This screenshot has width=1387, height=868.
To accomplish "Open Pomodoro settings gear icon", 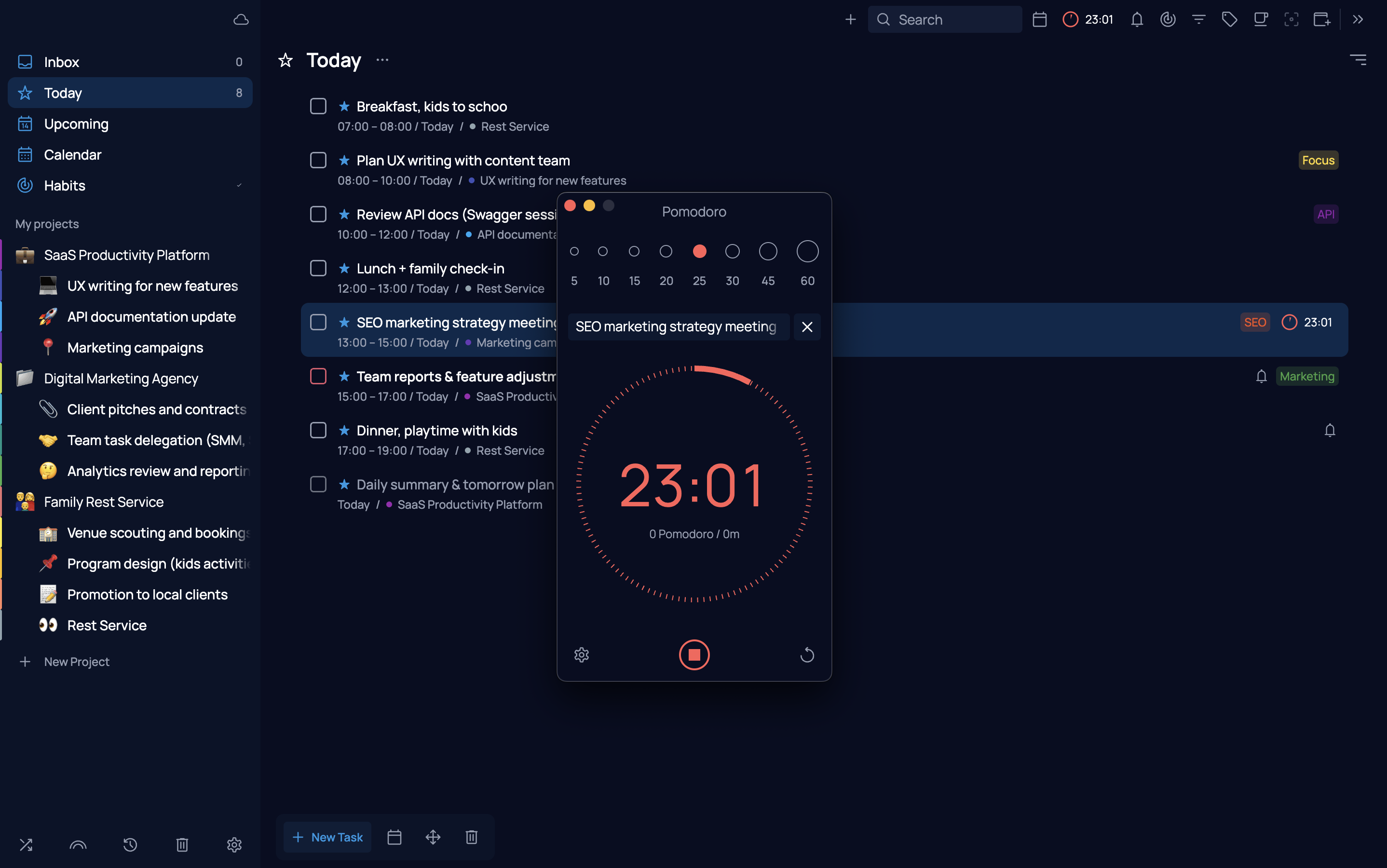I will 581,654.
